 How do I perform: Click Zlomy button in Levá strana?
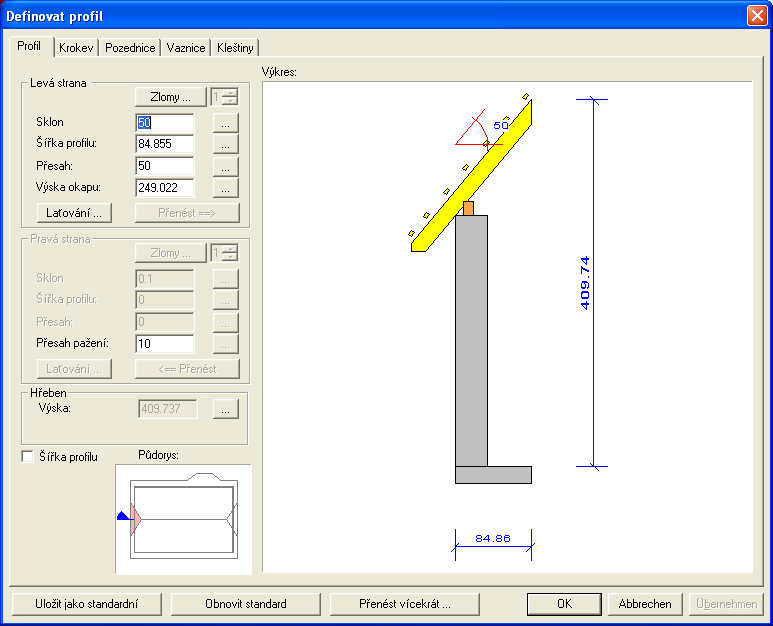point(171,97)
